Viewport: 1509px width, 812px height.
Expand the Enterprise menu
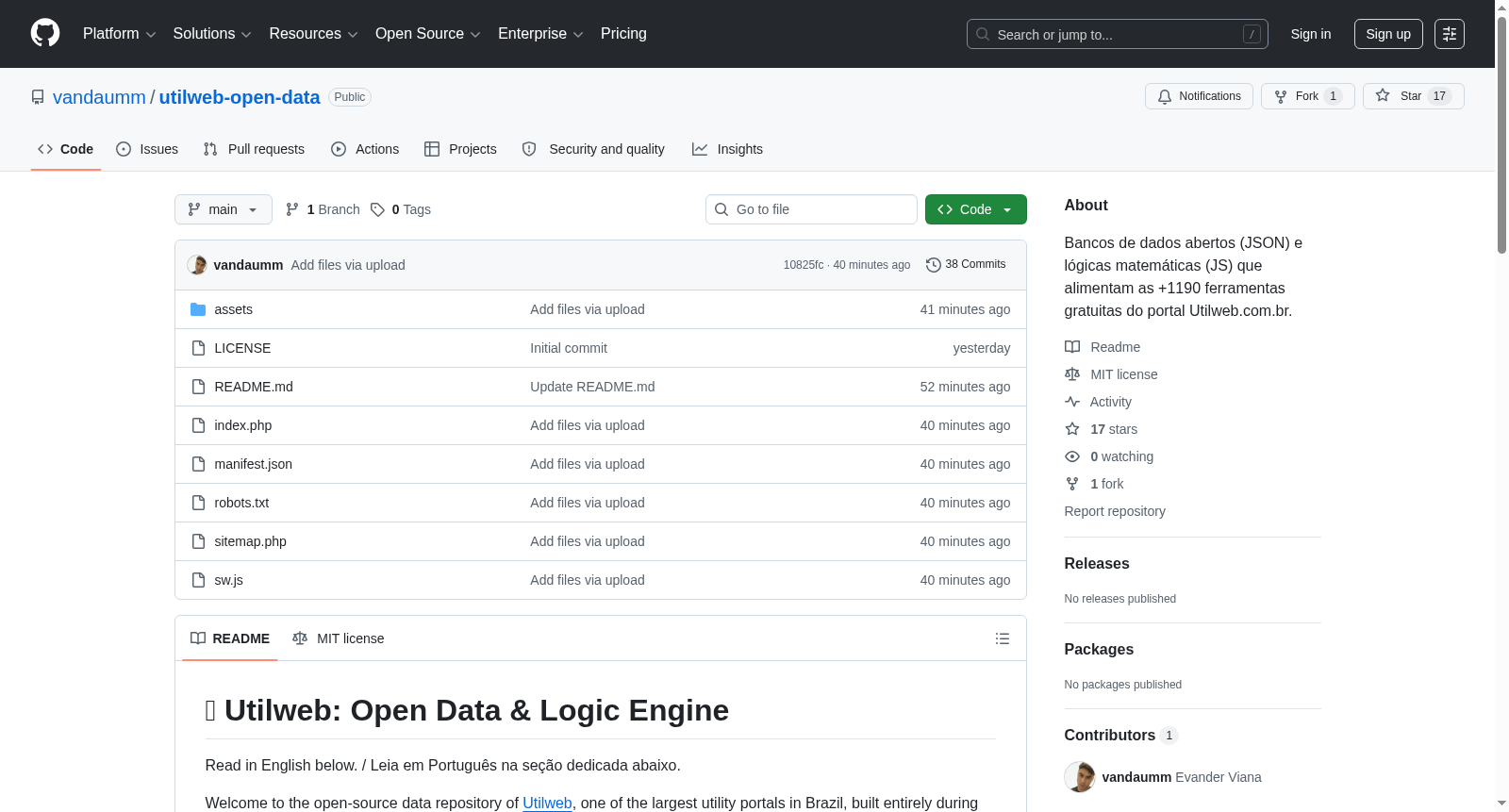coord(540,34)
